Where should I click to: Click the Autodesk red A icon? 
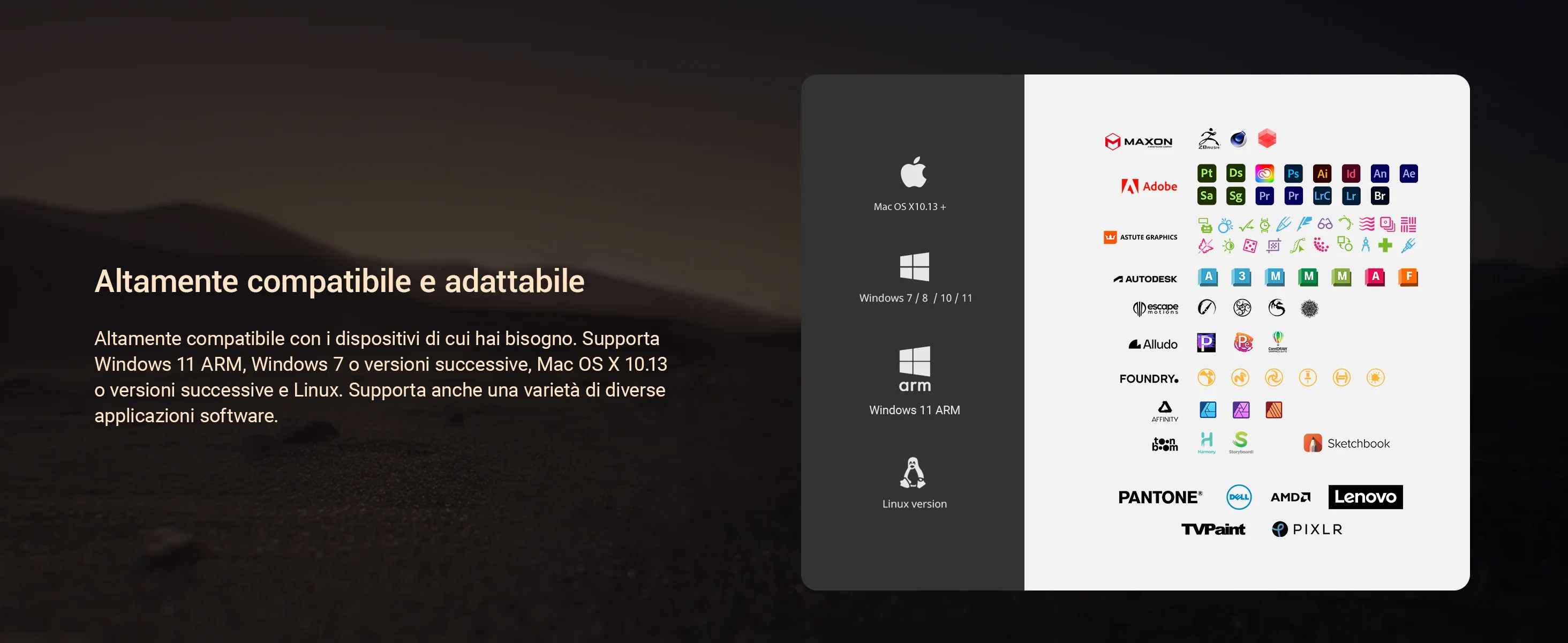(1375, 277)
